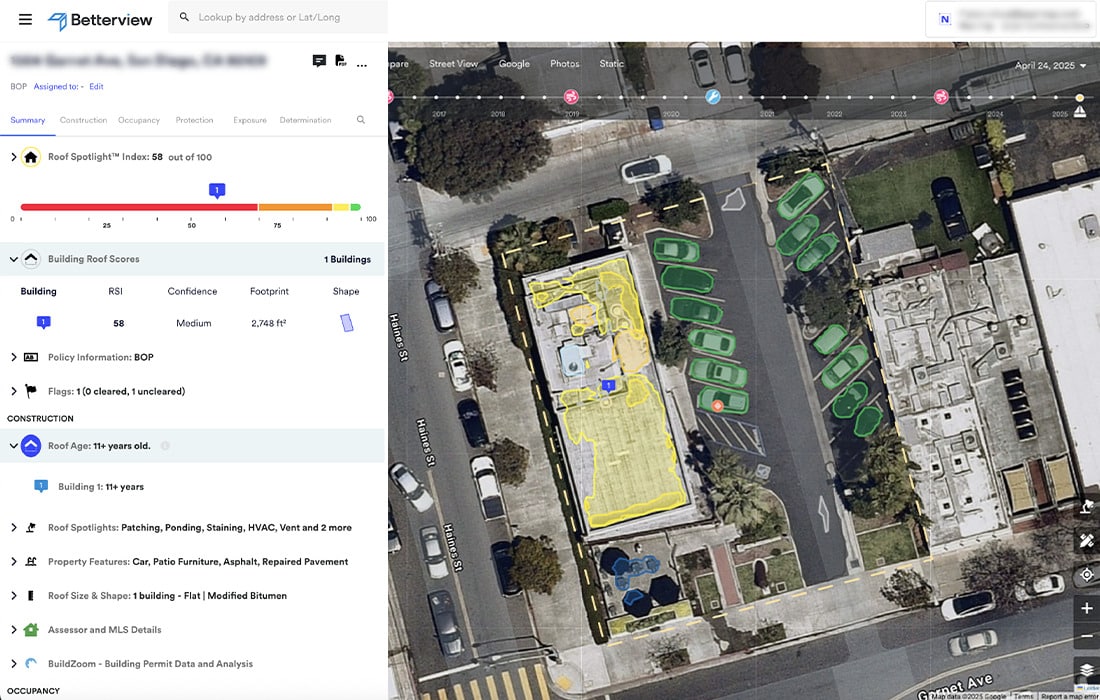1100x700 pixels.
Task: Click the panel search magnifier icon
Action: pos(361,120)
